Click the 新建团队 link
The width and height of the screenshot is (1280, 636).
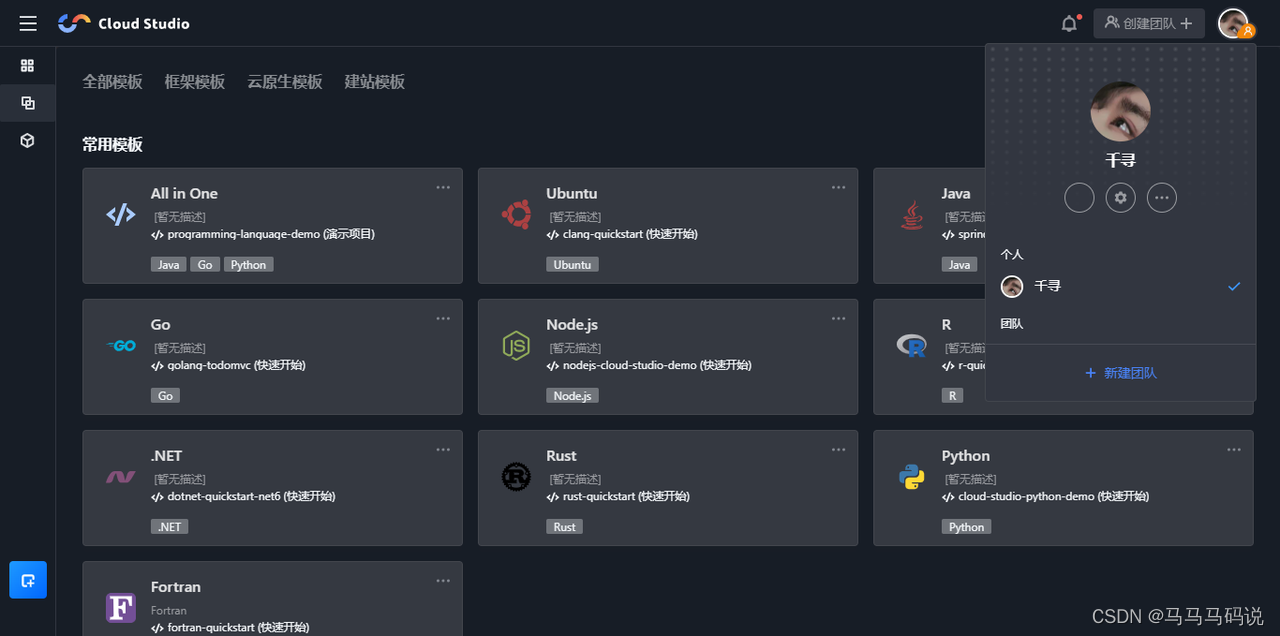1120,373
